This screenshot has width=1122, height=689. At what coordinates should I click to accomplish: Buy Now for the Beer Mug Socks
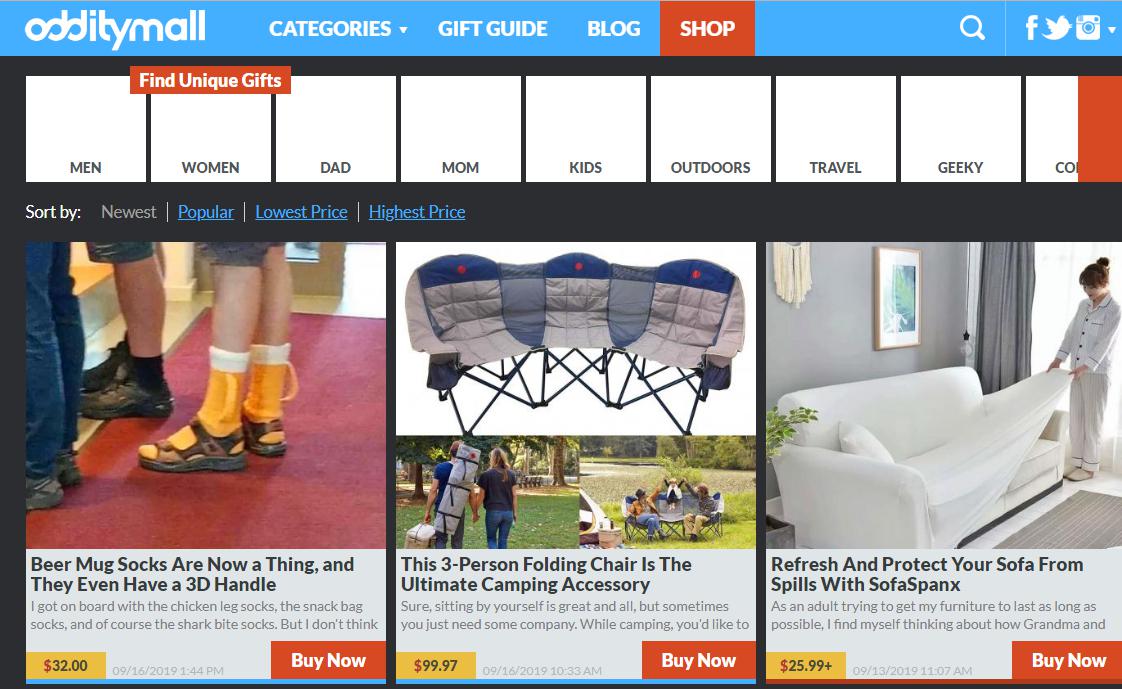coord(328,660)
